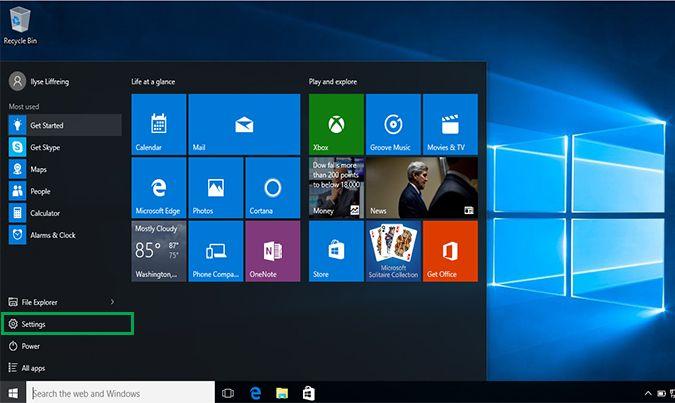Click the Windows Start button
The image size is (675, 403).
pos(13,393)
